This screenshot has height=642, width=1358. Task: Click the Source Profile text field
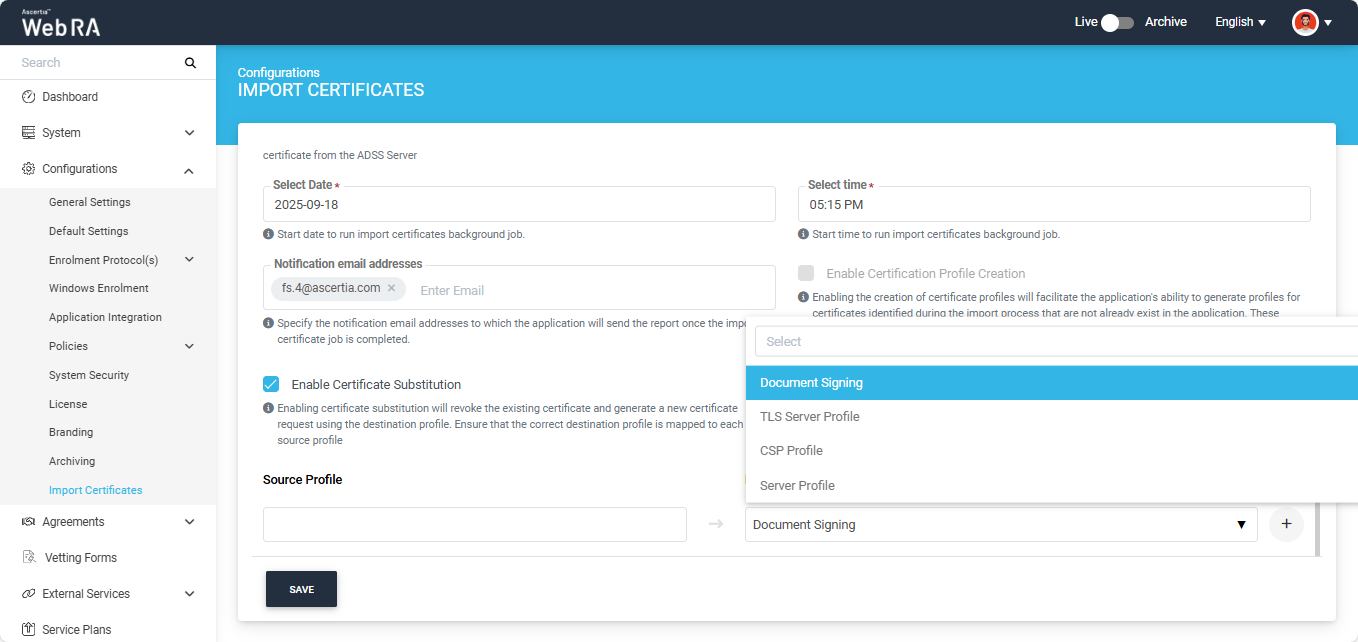(x=474, y=525)
